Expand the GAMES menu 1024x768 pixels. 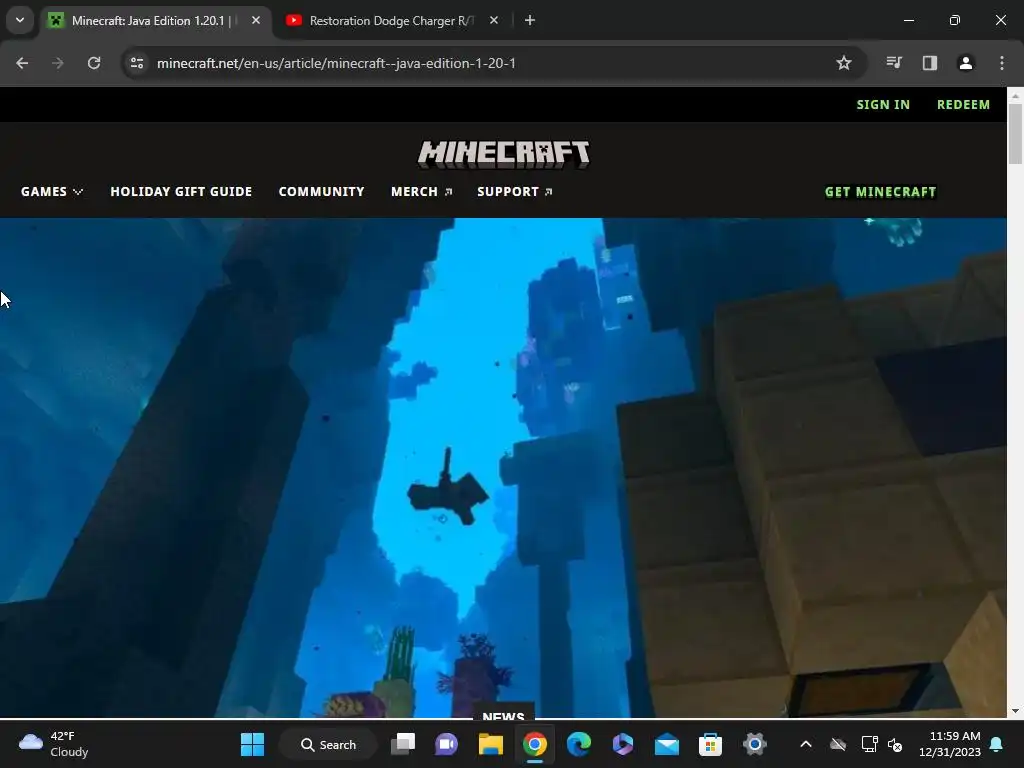[52, 191]
